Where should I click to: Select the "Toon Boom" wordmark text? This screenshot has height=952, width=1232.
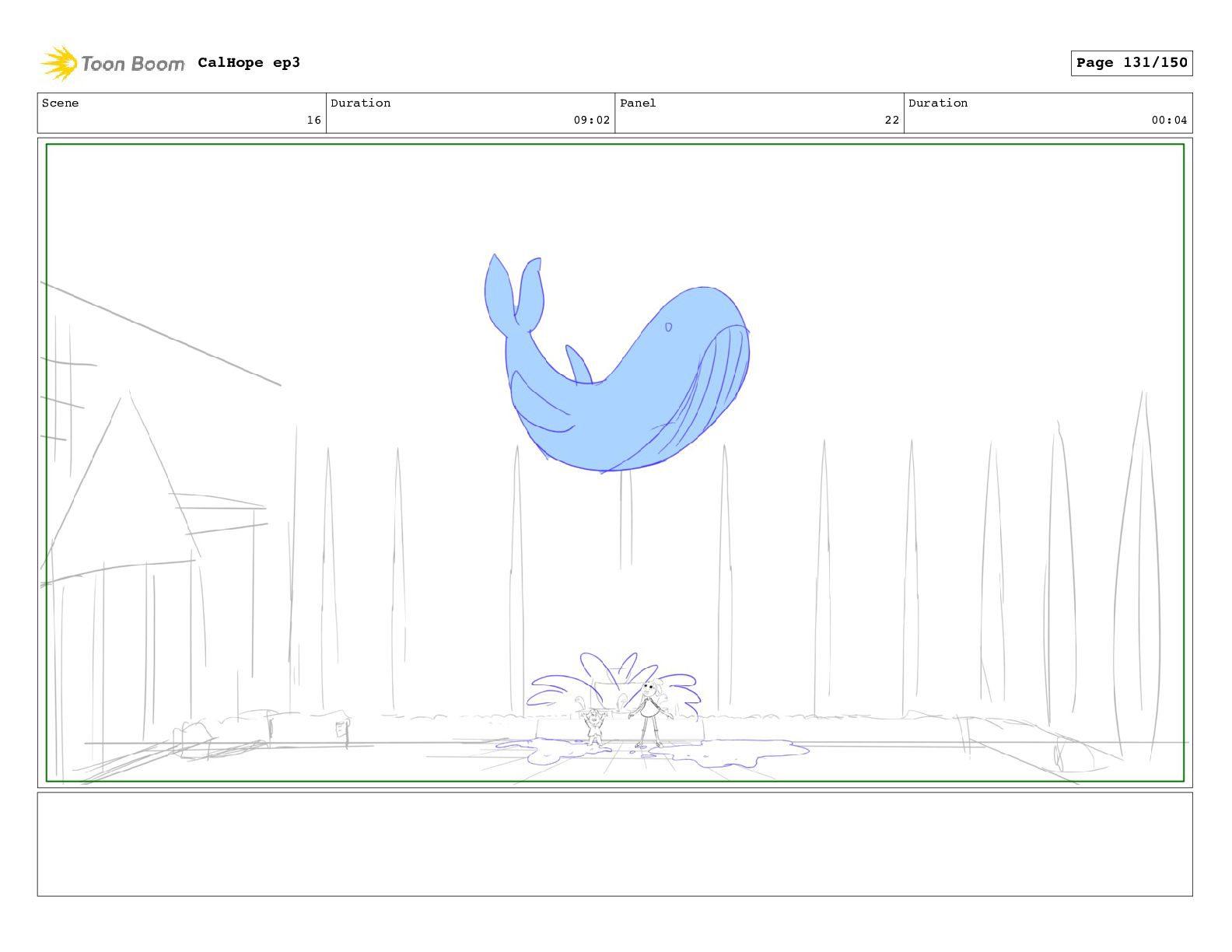[133, 64]
